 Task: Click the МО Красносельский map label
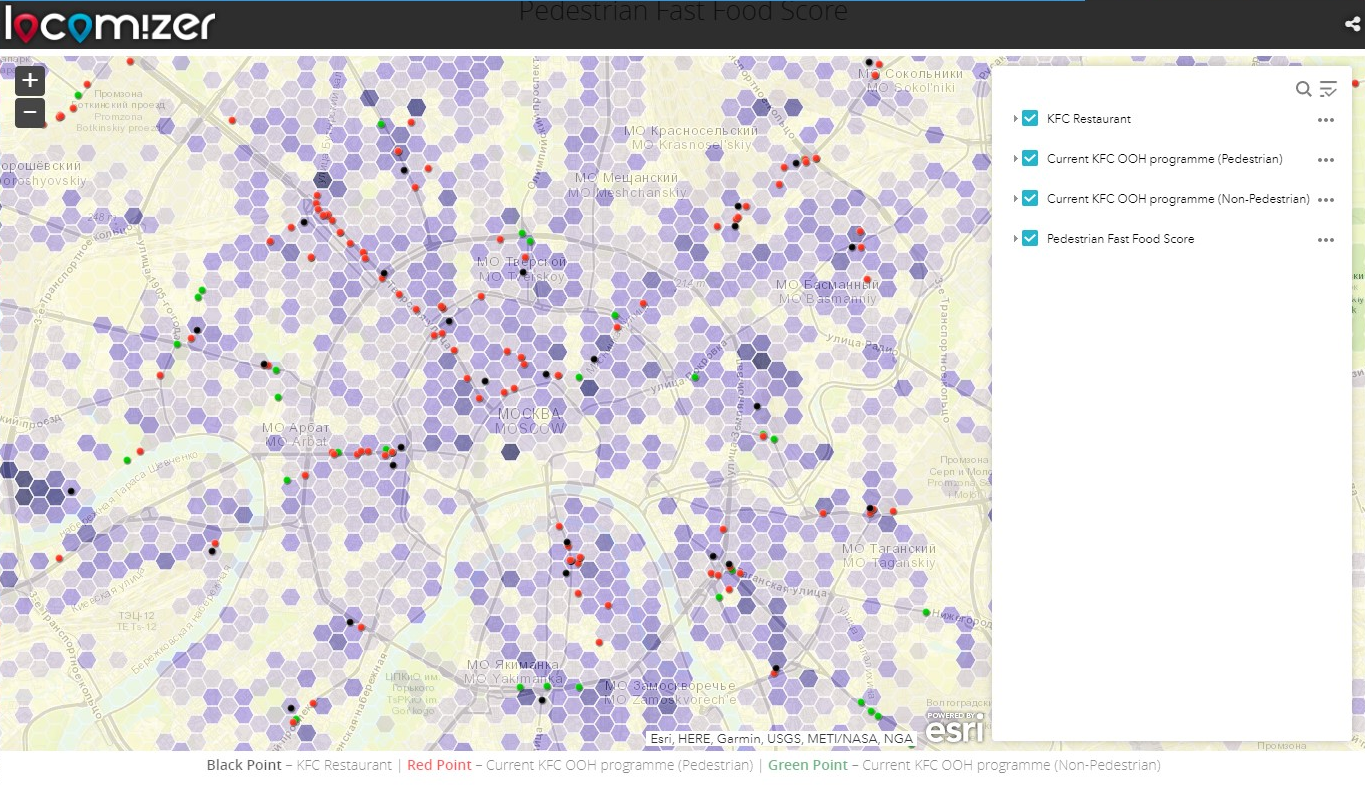coord(691,137)
